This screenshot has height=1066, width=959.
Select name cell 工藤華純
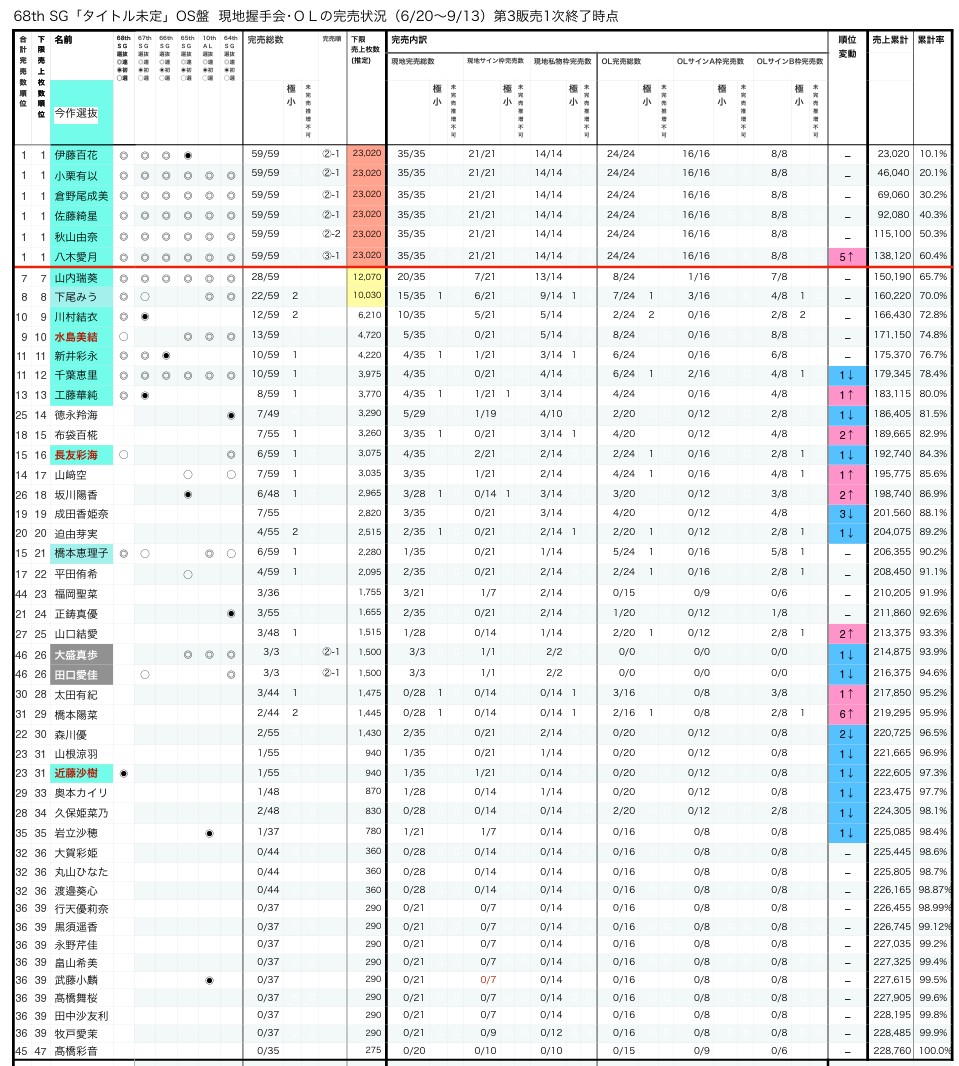point(82,395)
